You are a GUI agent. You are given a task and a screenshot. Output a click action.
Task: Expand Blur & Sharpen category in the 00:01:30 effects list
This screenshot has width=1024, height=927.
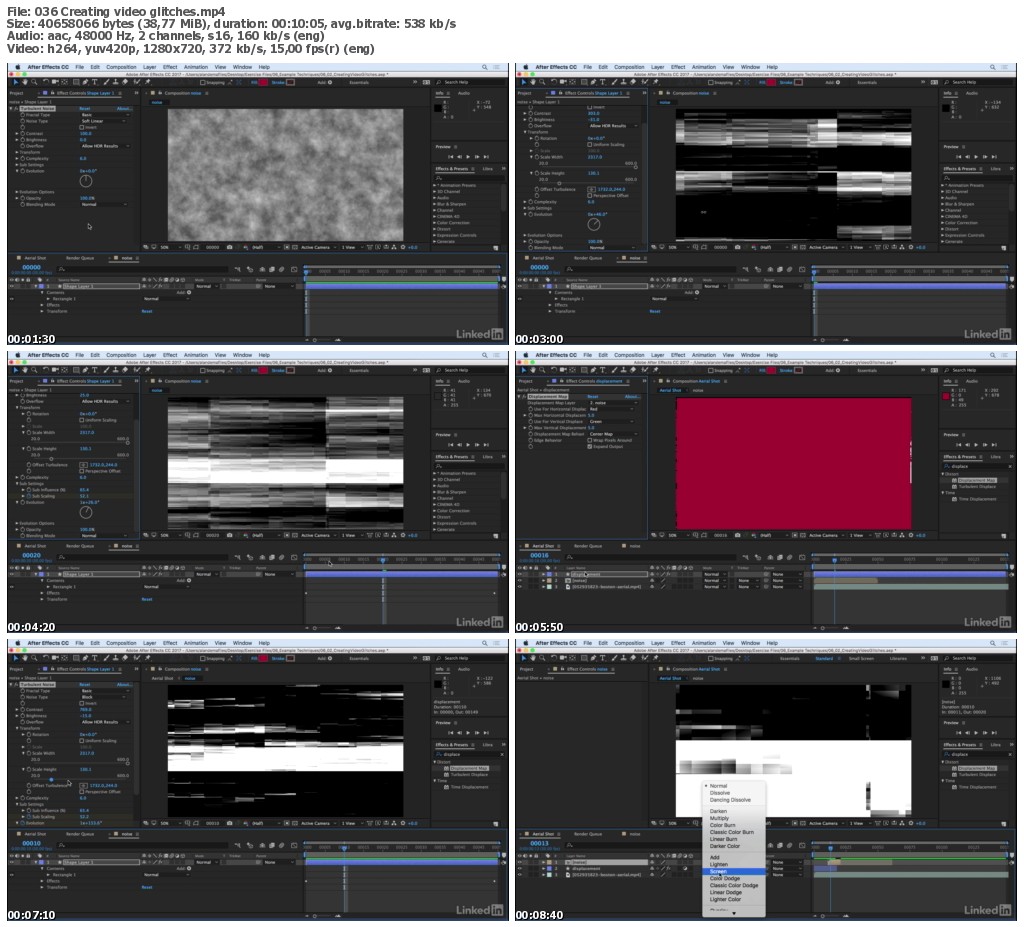tap(434, 204)
